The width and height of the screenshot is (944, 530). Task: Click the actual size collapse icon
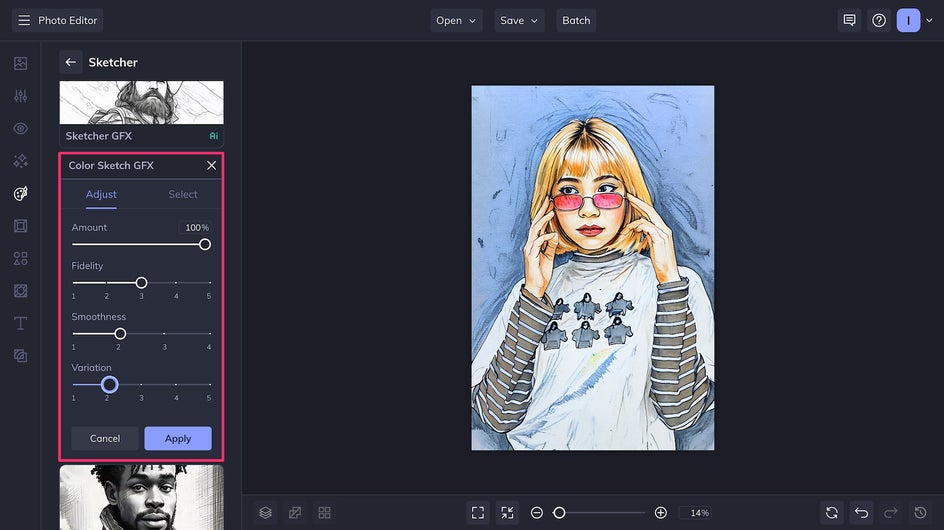(508, 513)
